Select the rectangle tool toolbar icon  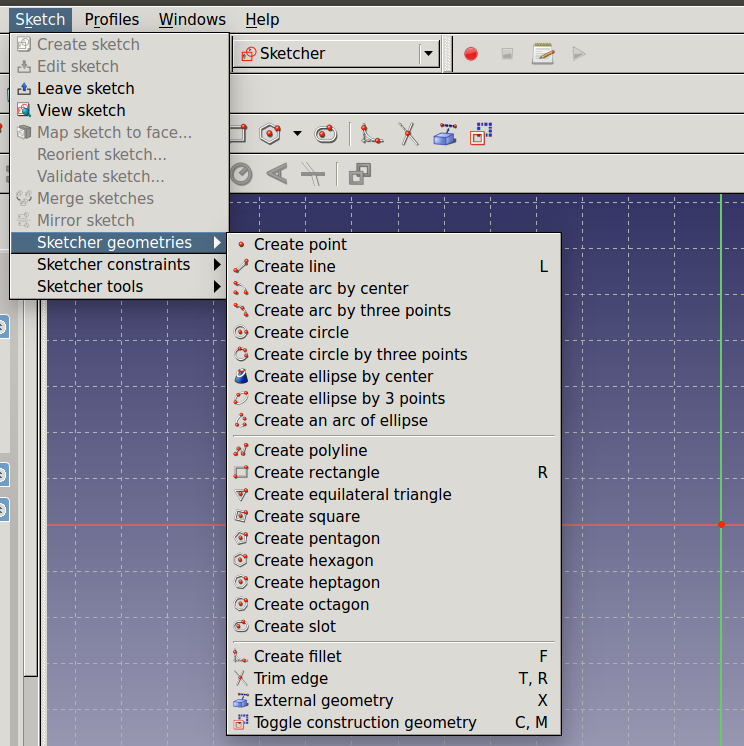click(x=239, y=134)
